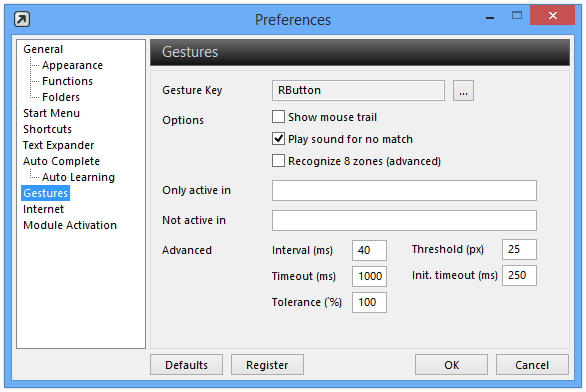
Task: Select Functions in the settings tree
Action: (x=67, y=81)
